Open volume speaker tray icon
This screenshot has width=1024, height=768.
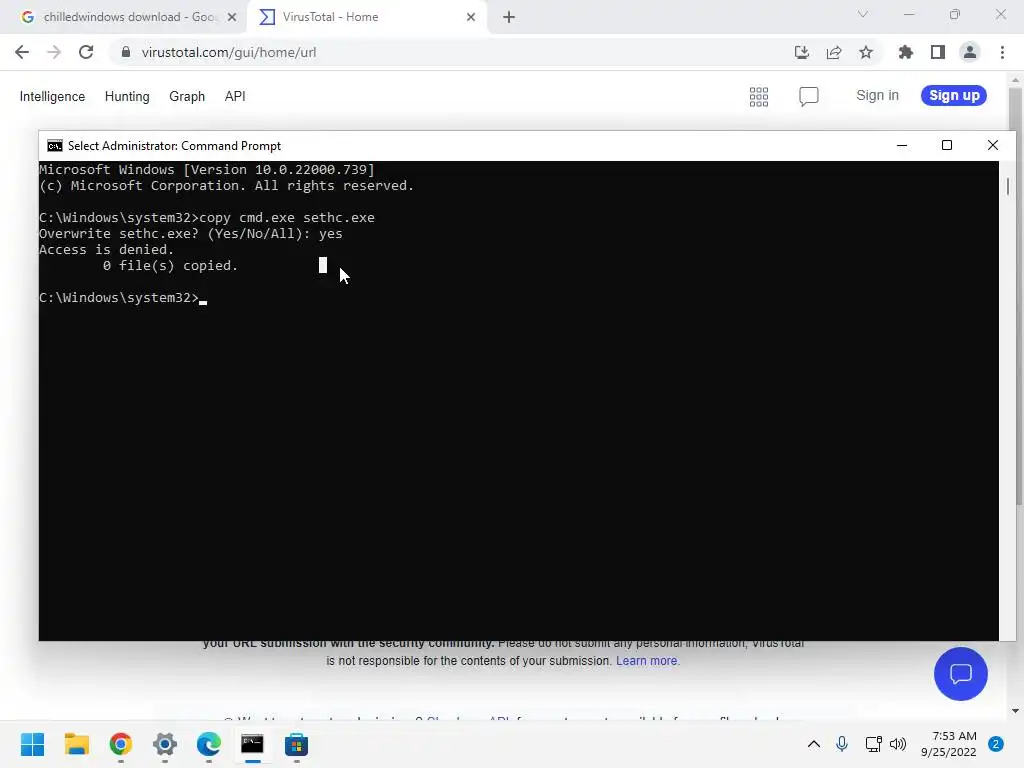point(898,744)
